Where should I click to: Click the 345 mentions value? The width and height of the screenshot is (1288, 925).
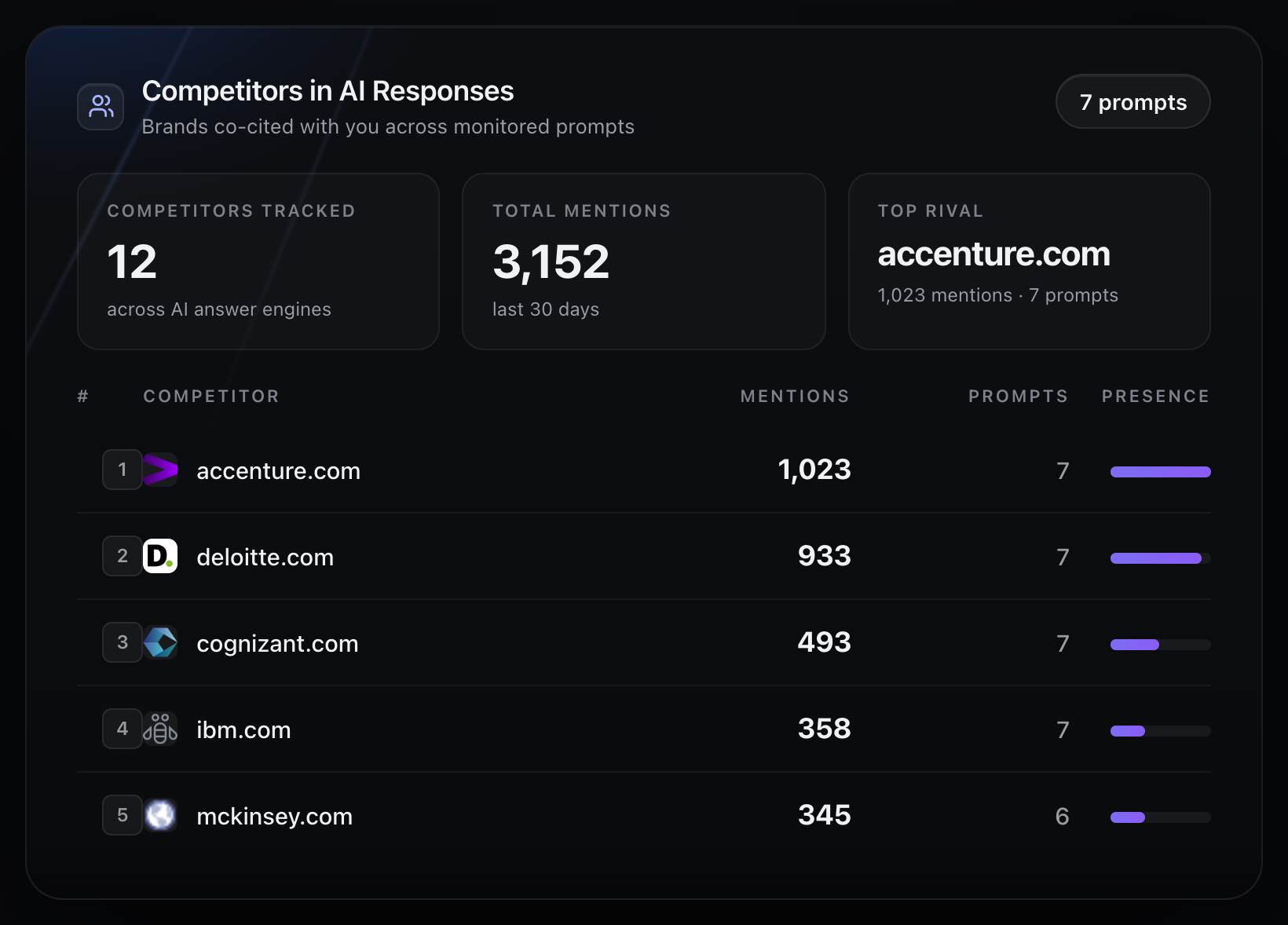[825, 815]
